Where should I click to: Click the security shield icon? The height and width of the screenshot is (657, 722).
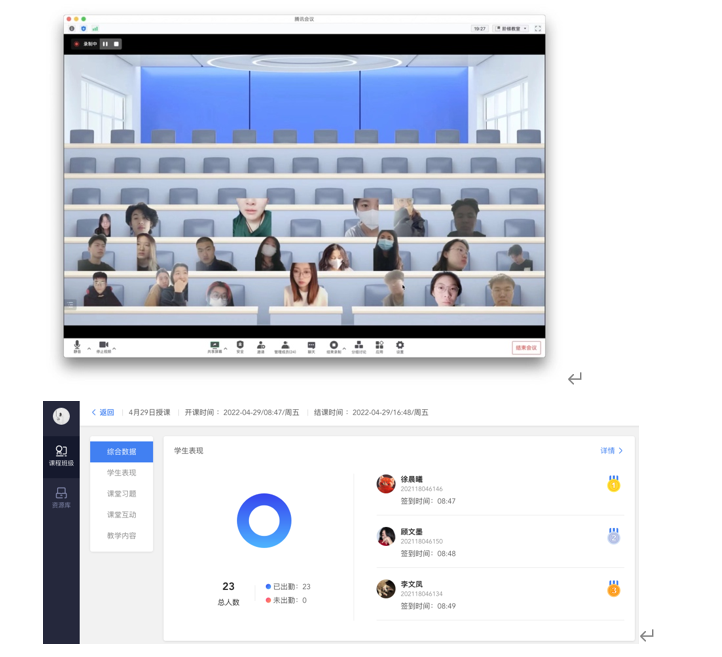(240, 345)
